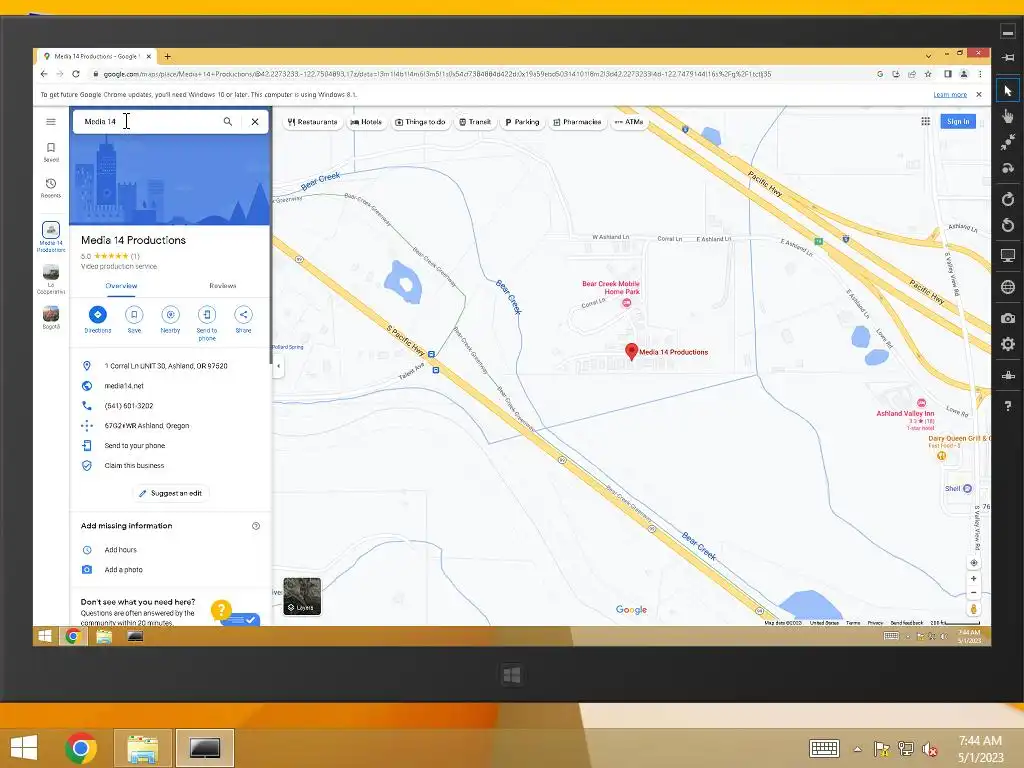Click Add hours

point(120,550)
